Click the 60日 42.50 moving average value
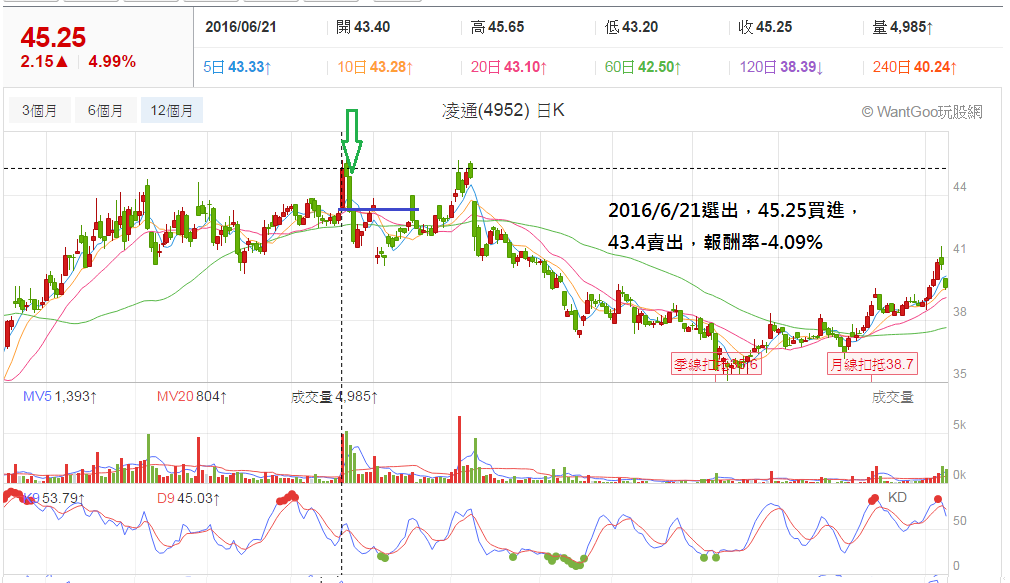 coord(643,67)
